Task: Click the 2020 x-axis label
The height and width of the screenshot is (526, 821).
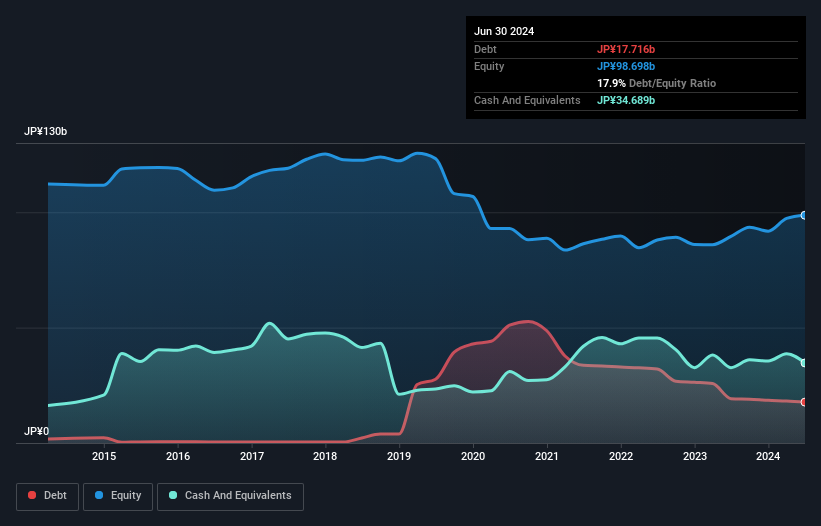Action: tap(473, 456)
